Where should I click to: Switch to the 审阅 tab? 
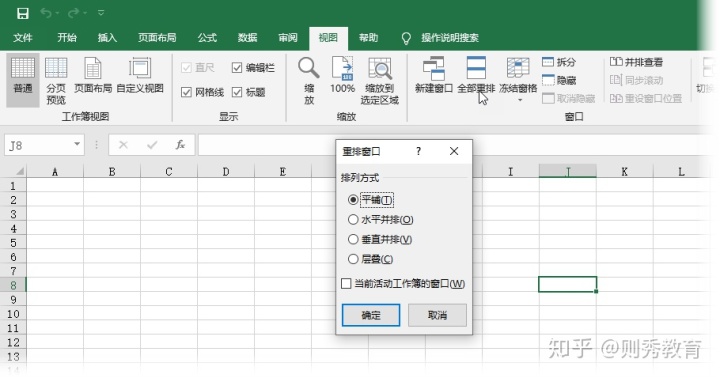point(288,38)
